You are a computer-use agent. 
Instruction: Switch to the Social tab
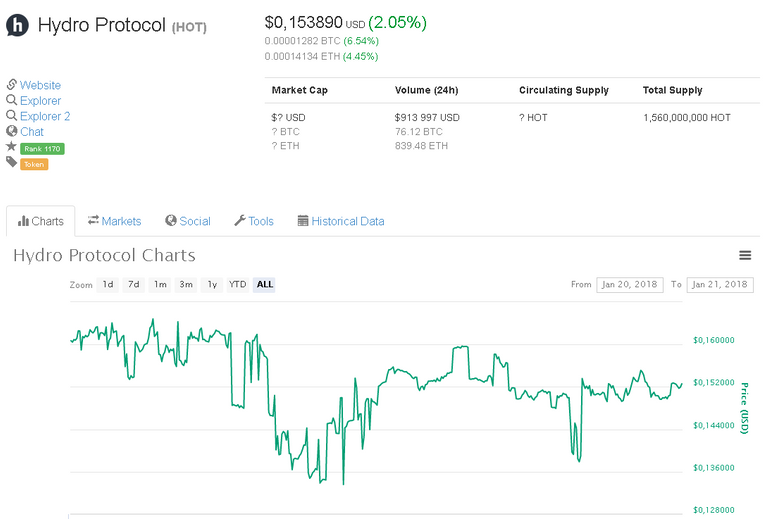click(x=188, y=221)
